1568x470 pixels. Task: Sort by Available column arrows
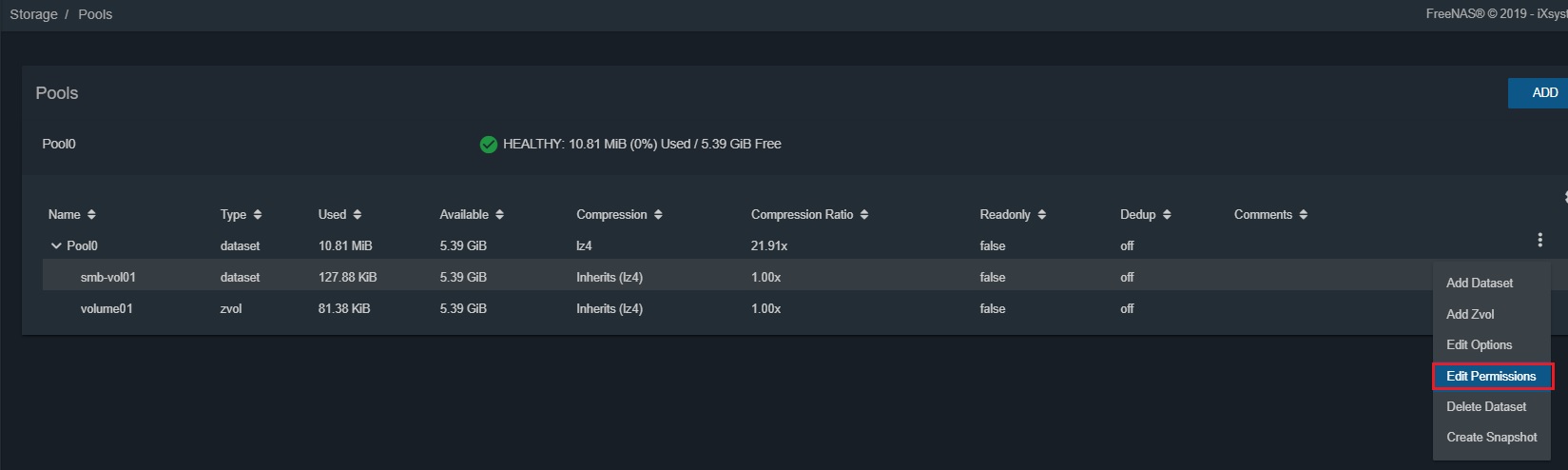pyautogui.click(x=499, y=215)
